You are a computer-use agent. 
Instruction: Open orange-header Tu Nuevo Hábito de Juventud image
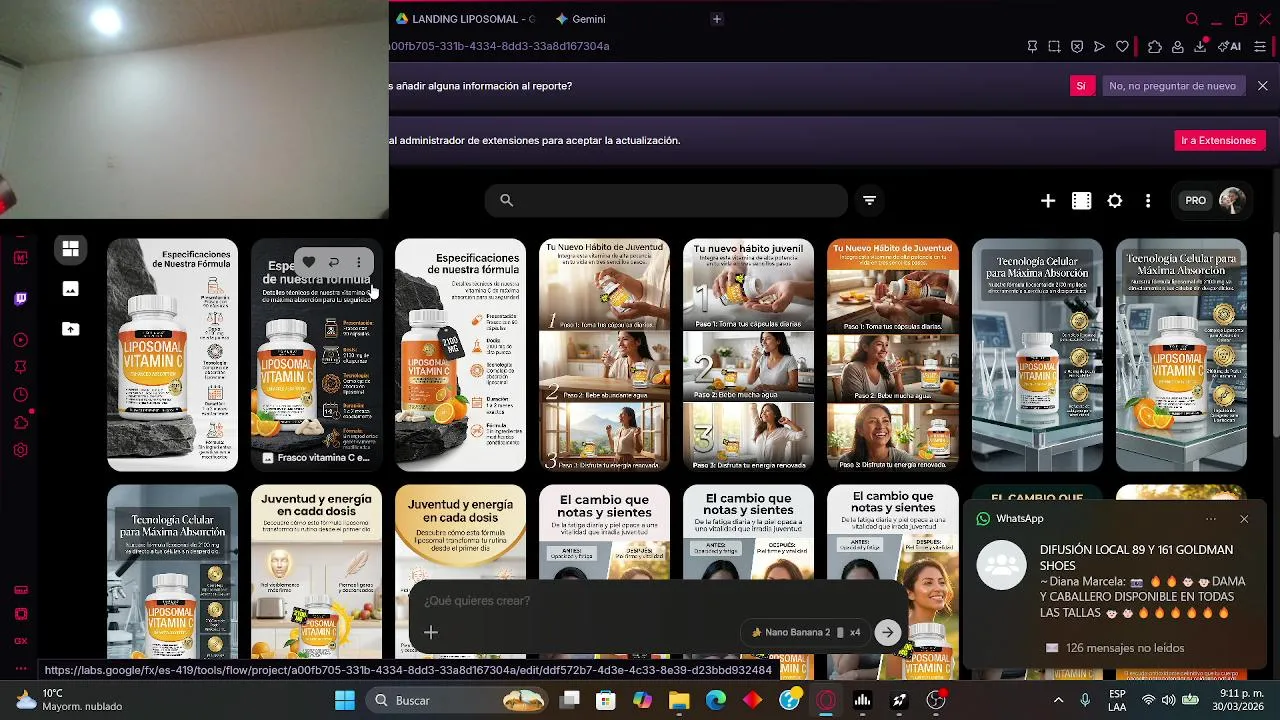coord(893,355)
